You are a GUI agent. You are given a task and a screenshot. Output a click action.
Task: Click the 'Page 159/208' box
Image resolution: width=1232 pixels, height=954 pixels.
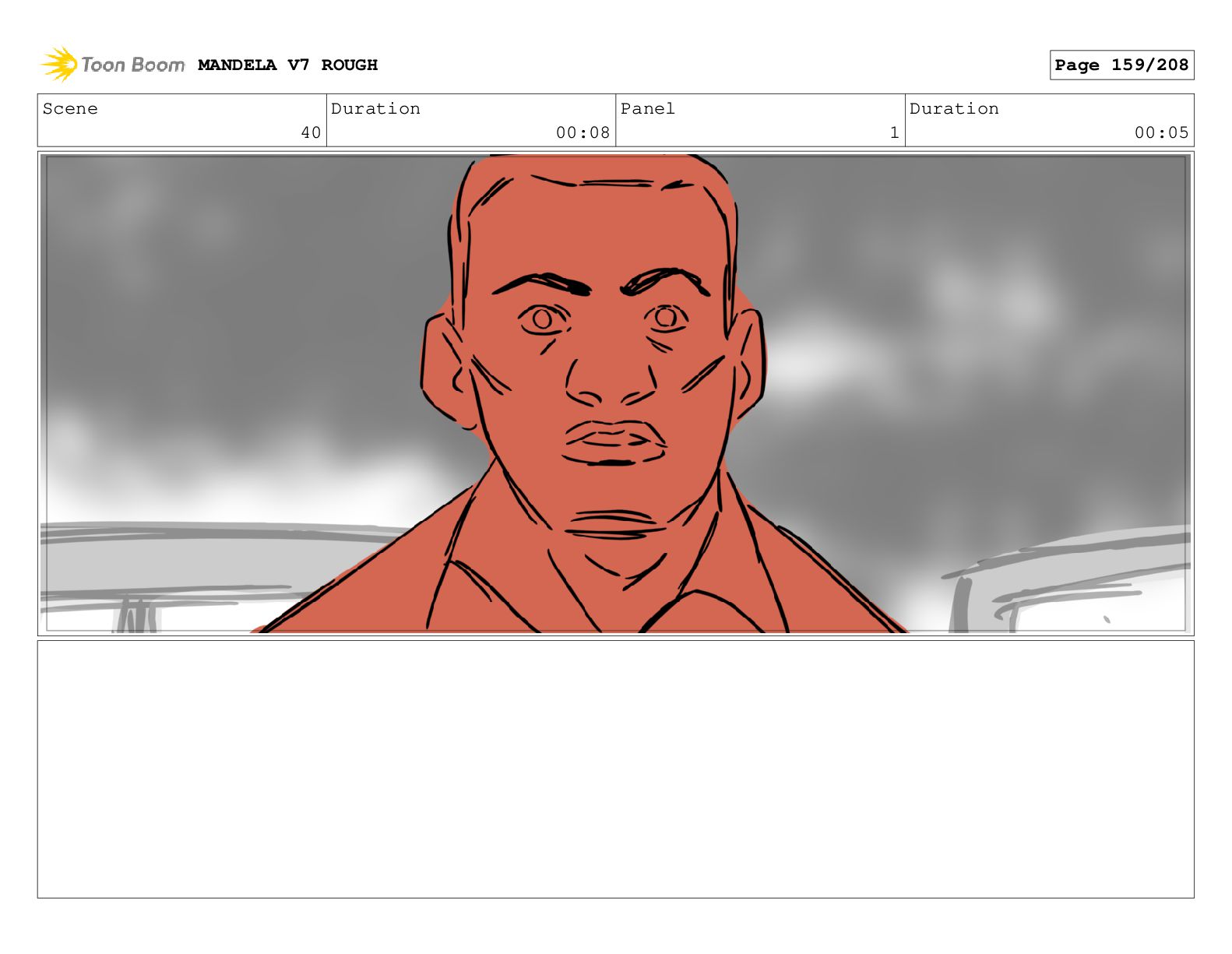click(x=1121, y=65)
